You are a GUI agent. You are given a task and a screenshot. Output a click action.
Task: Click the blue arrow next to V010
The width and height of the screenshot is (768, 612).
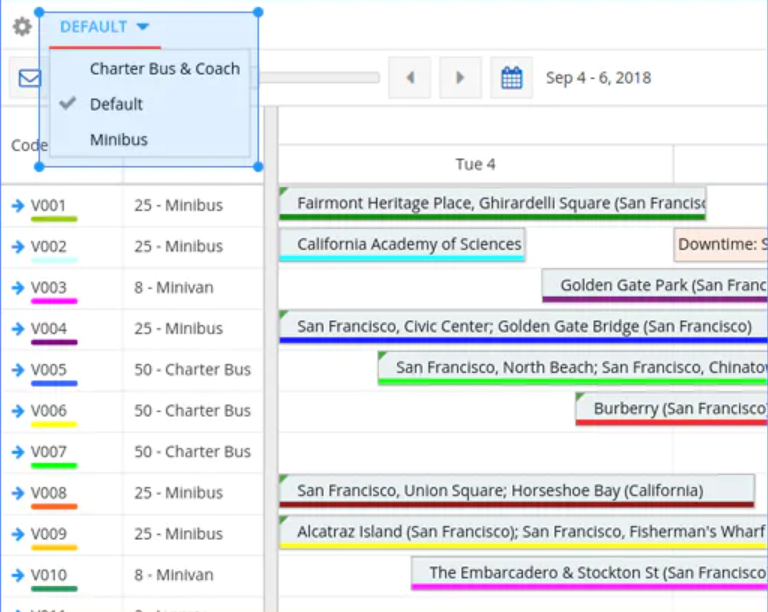pos(18,575)
